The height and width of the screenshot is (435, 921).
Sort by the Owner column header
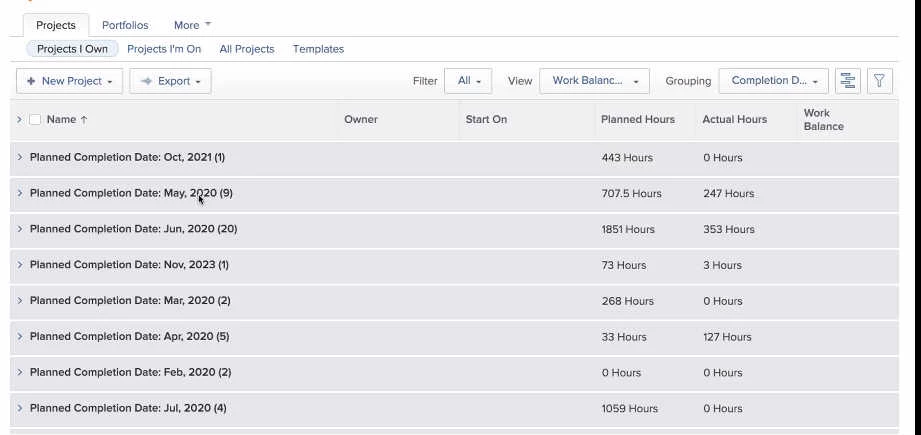[361, 120]
